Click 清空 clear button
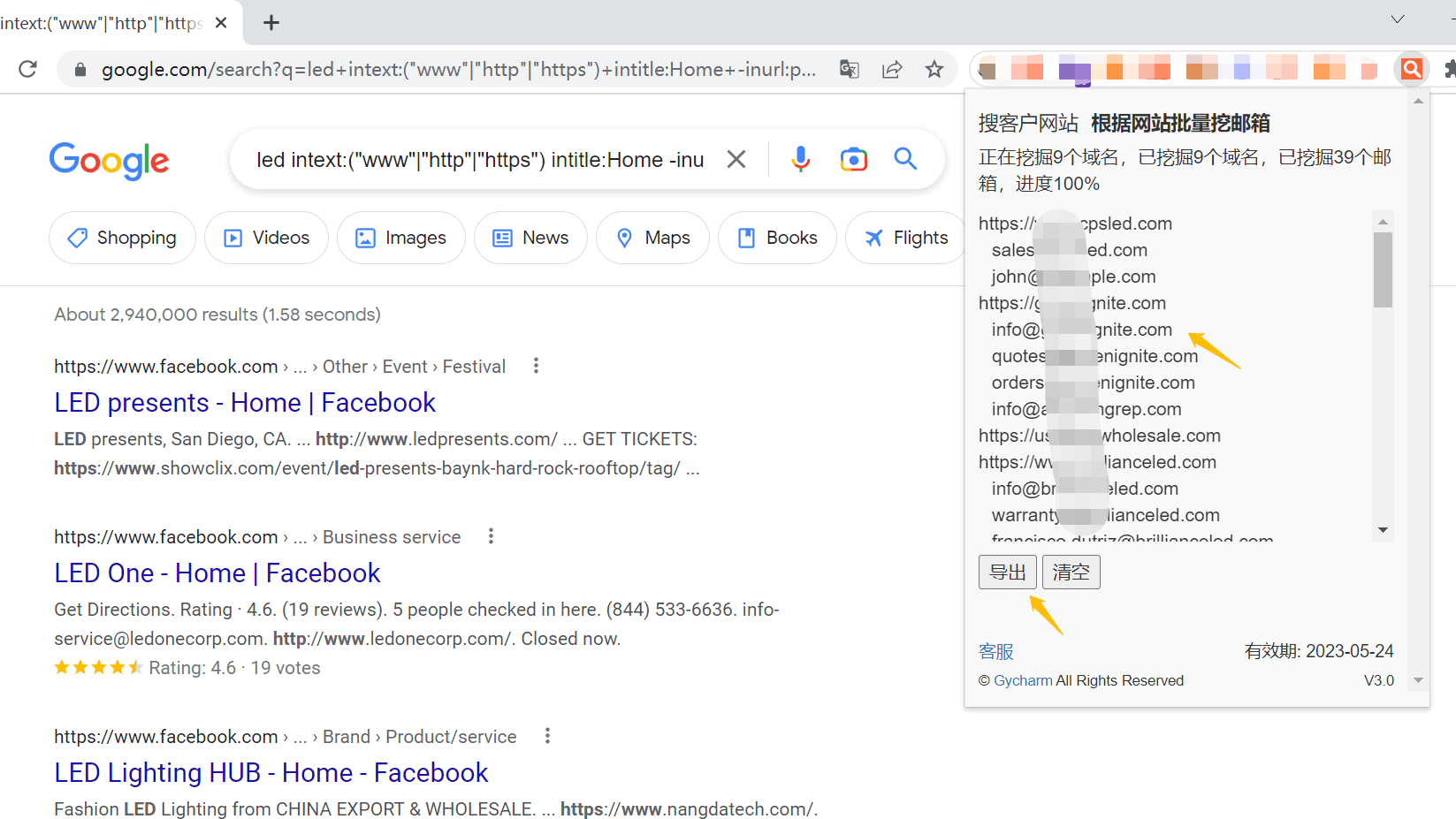 click(x=1071, y=573)
